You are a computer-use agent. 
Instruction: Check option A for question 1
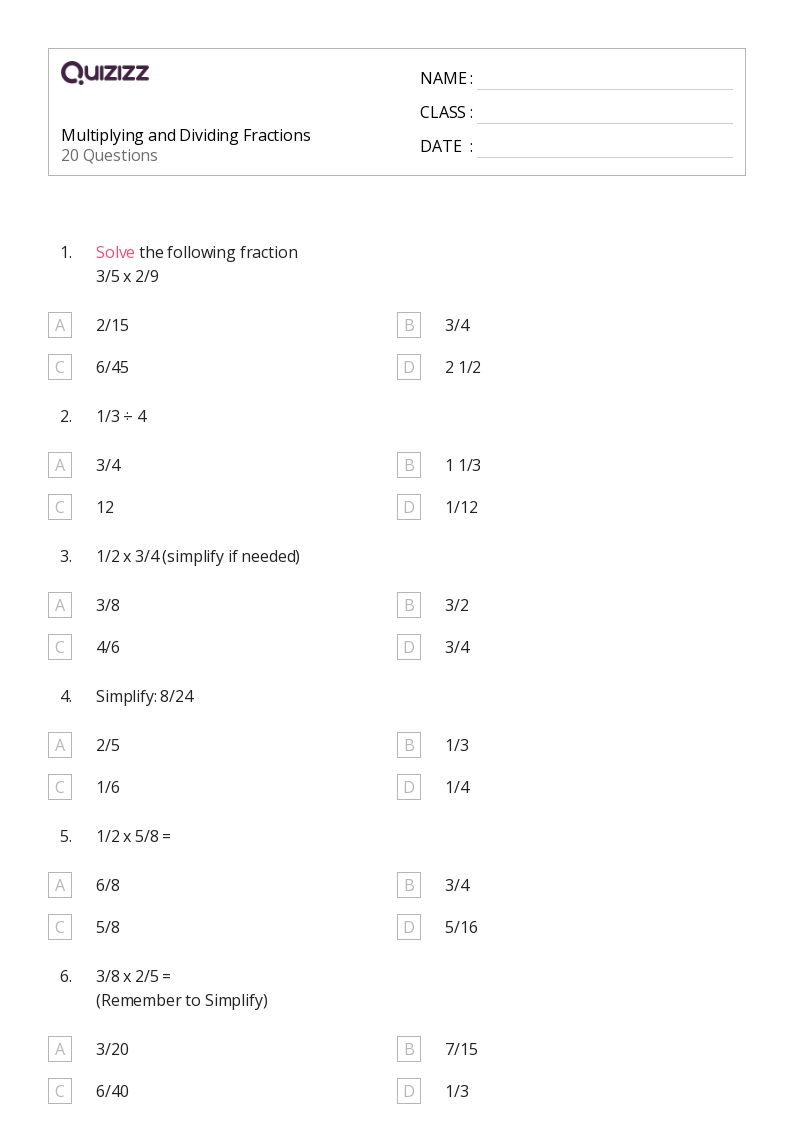click(60, 325)
